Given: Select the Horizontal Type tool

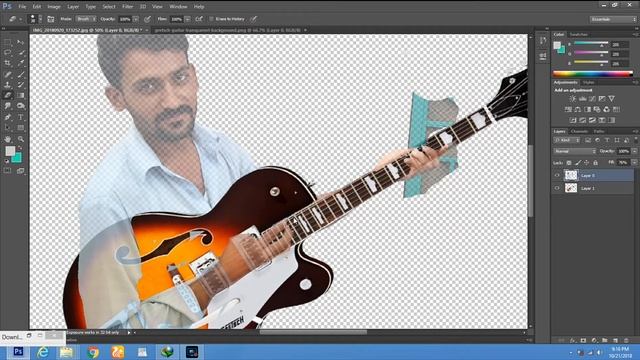Looking at the screenshot, I should 21,117.
